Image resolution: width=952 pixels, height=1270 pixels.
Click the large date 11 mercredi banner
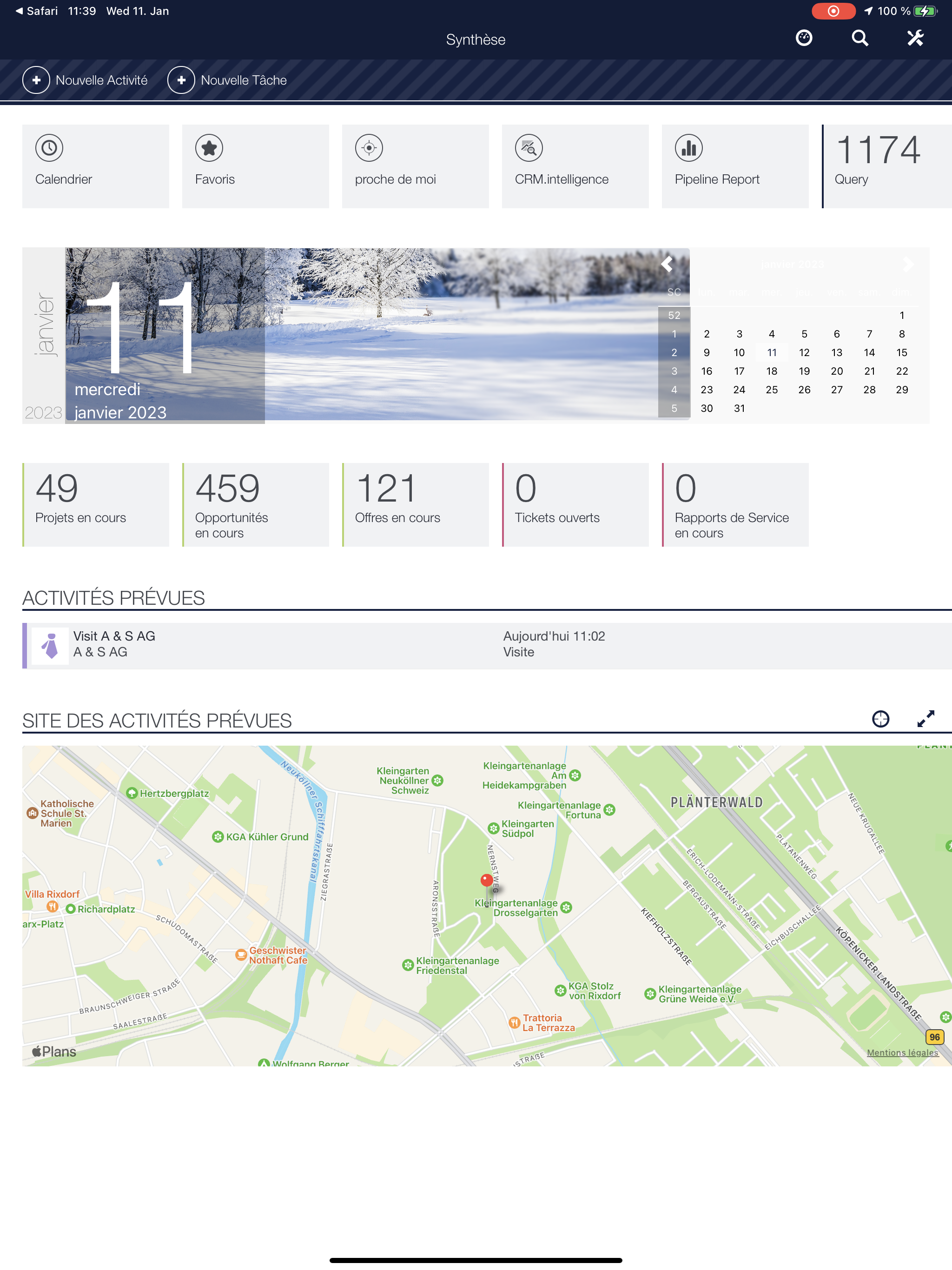(165, 336)
